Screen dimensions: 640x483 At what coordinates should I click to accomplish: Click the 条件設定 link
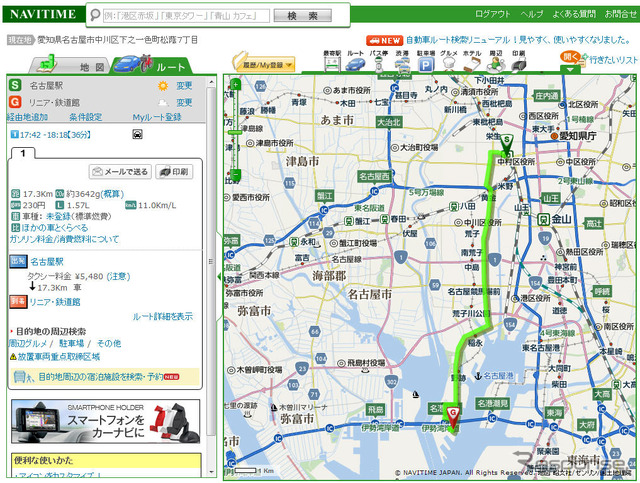(x=85, y=117)
